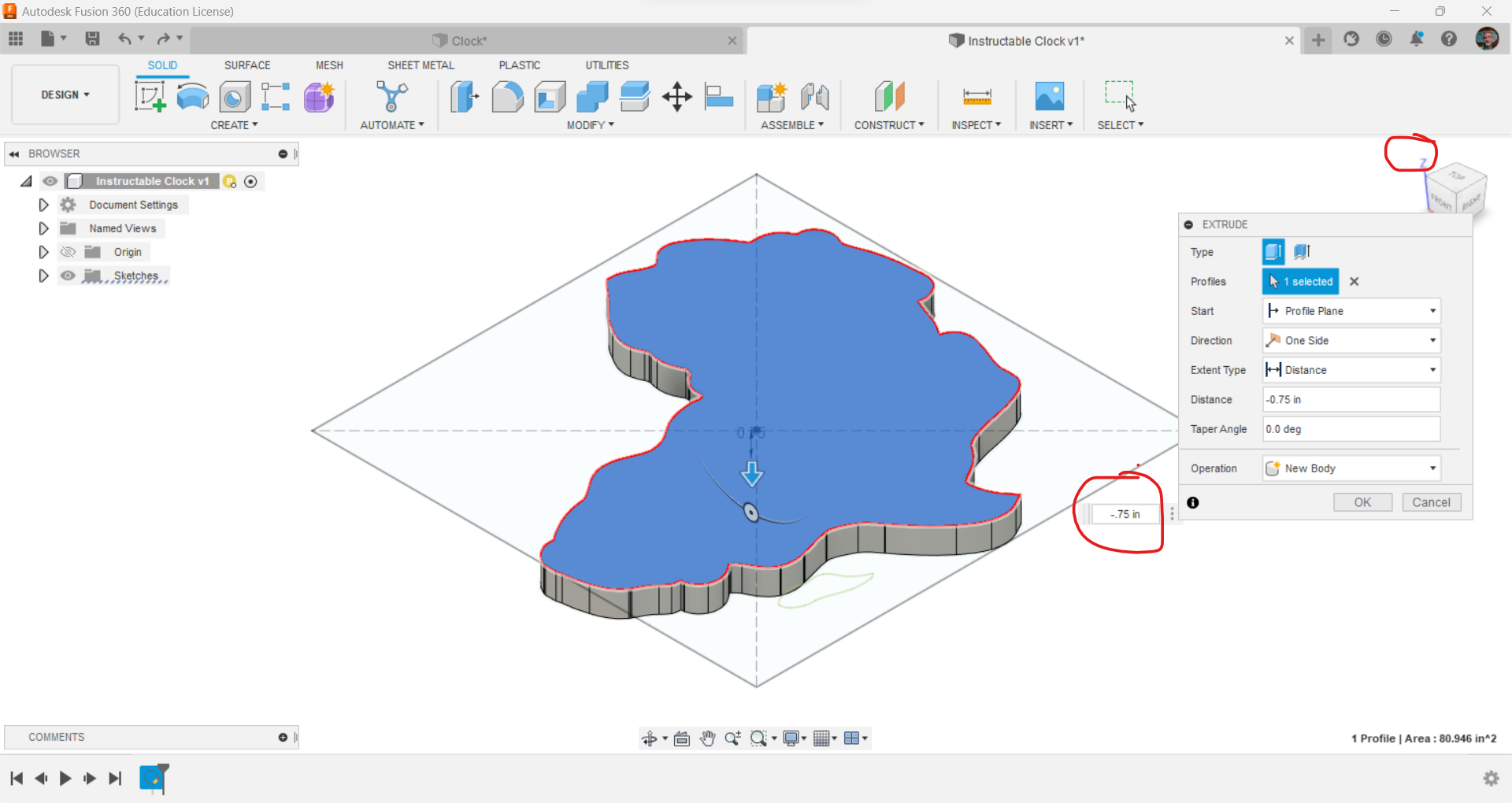This screenshot has height=803, width=1512.
Task: Select the Thin Extrude type
Action: tap(1302, 252)
